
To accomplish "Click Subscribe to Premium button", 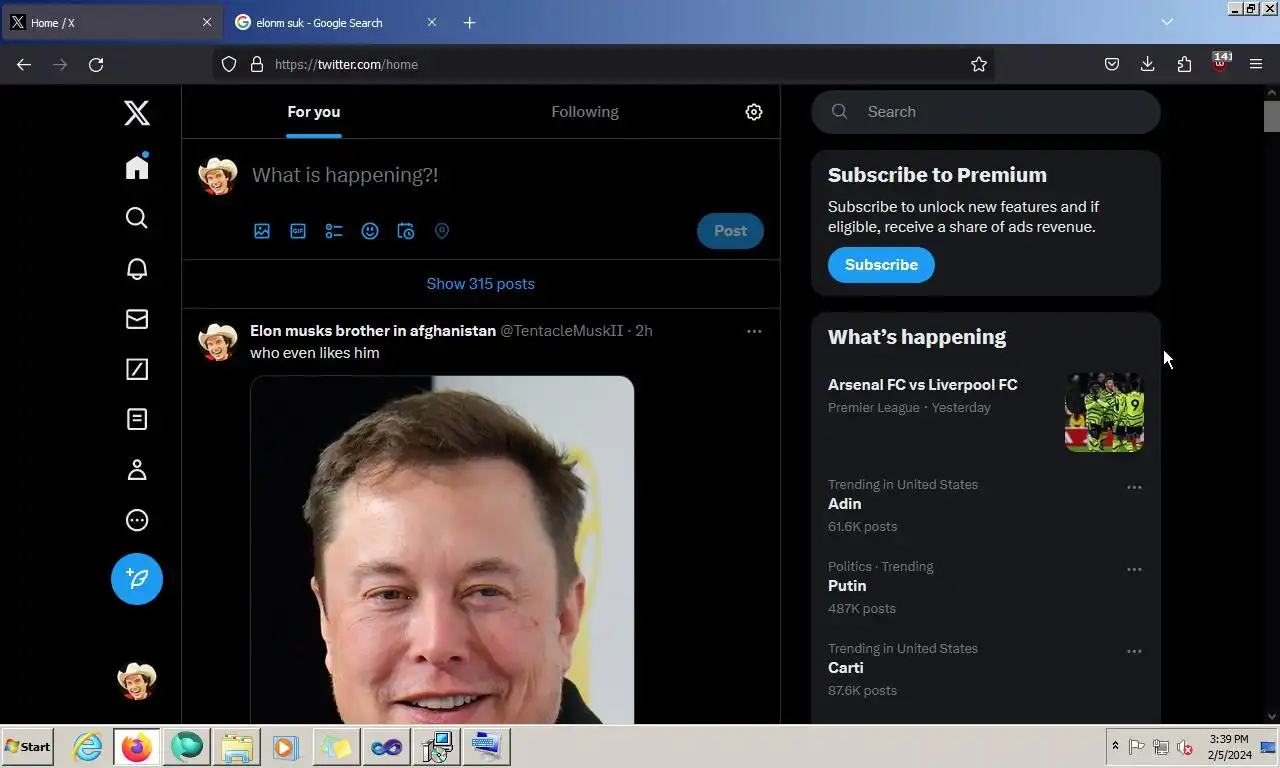I will (881, 265).
